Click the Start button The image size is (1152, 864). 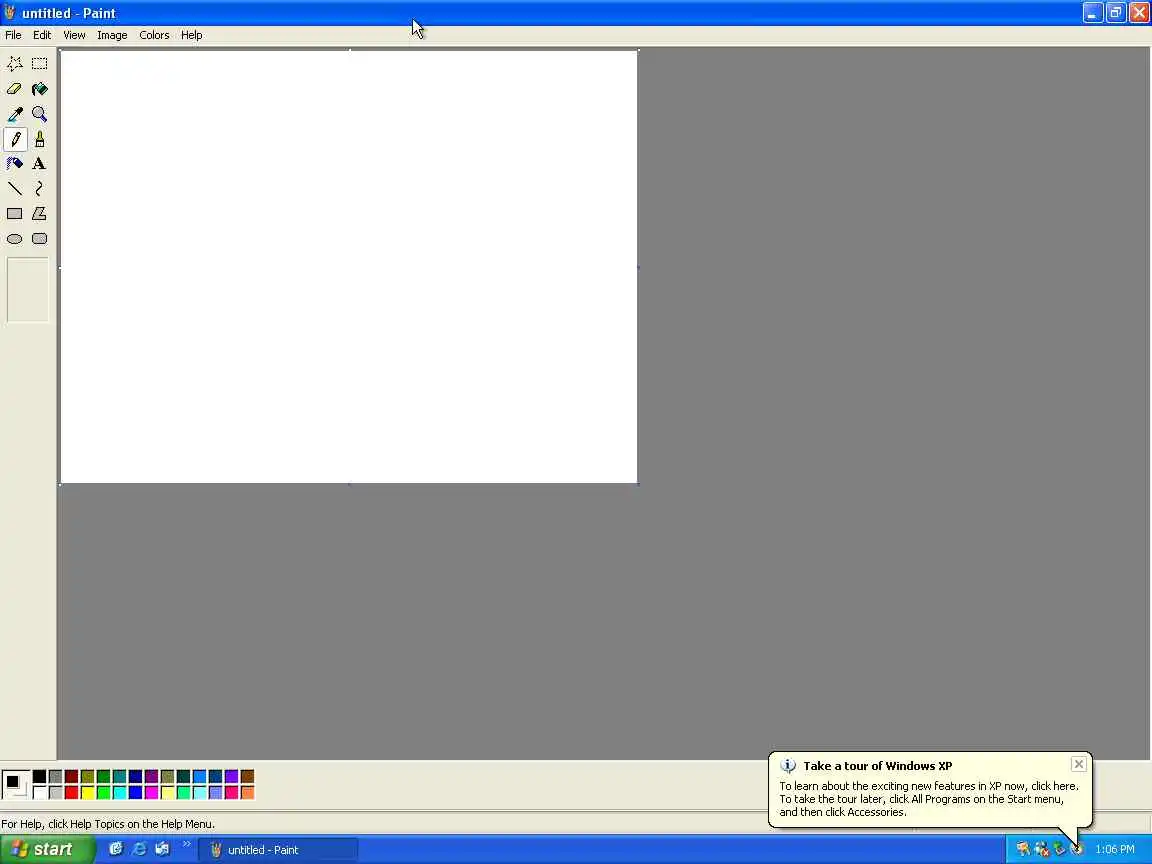46,849
